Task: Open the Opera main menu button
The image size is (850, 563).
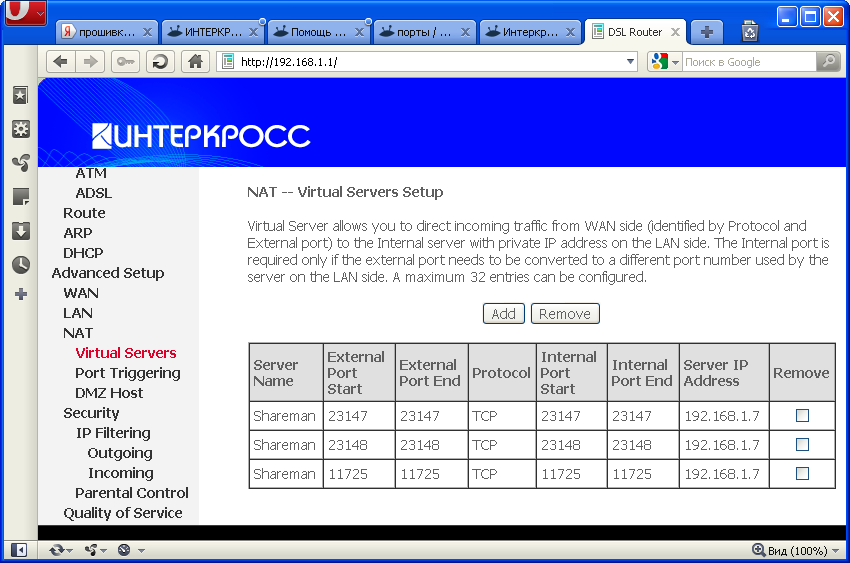Action: point(25,12)
